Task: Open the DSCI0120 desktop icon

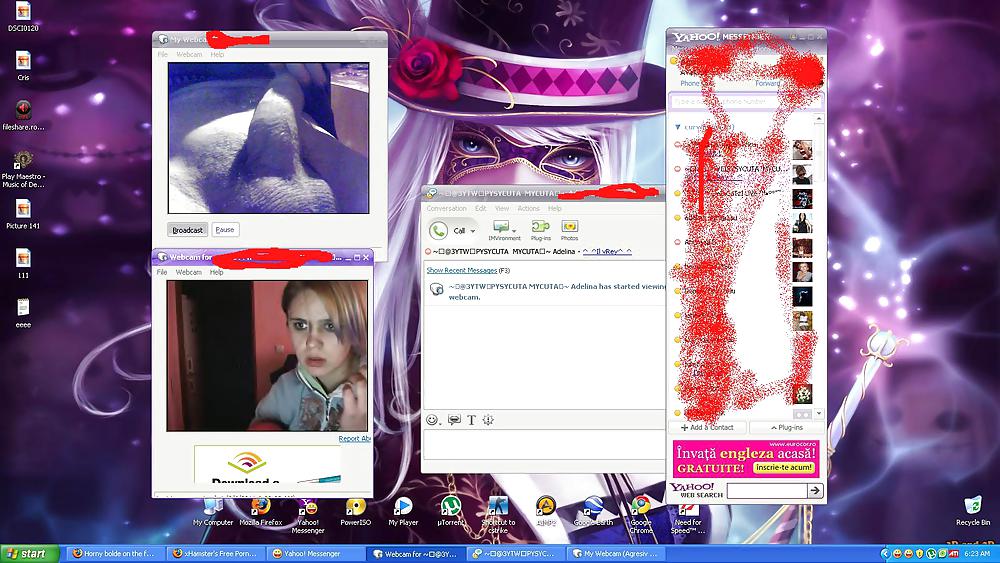Action: click(x=23, y=17)
